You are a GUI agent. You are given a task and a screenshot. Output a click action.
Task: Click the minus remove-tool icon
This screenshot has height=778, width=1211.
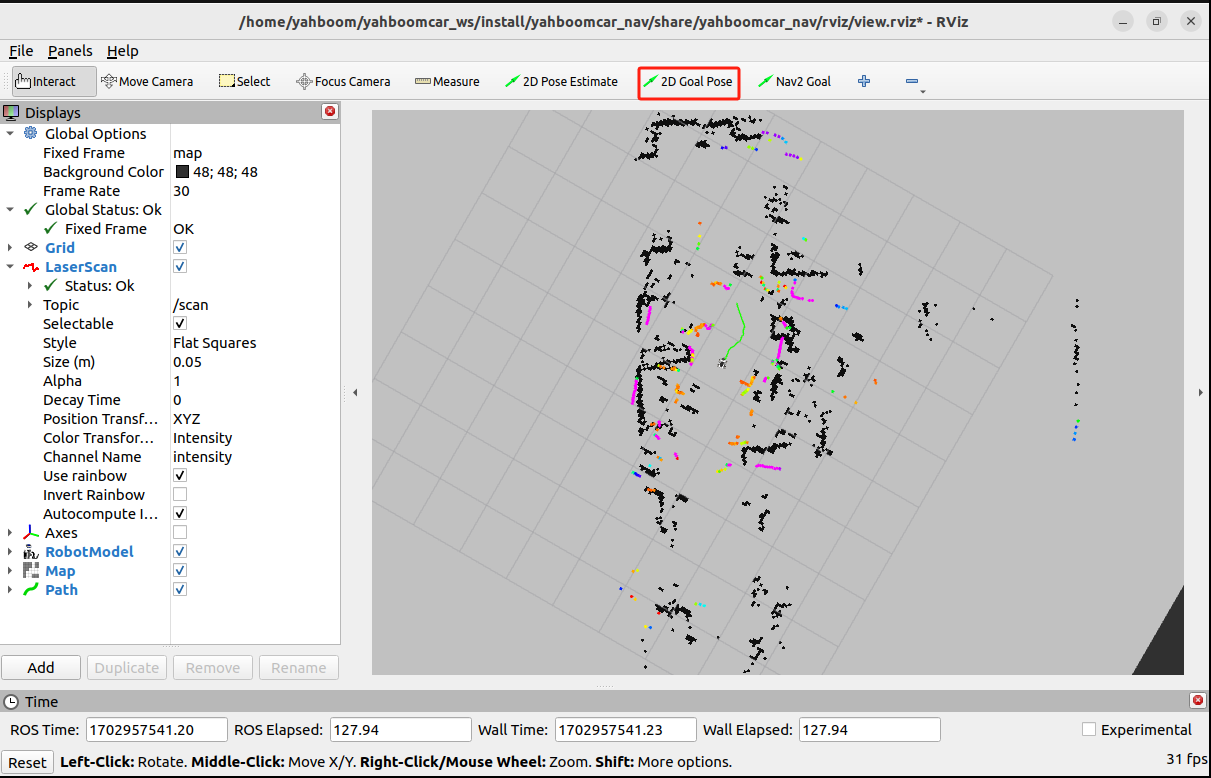tap(912, 81)
